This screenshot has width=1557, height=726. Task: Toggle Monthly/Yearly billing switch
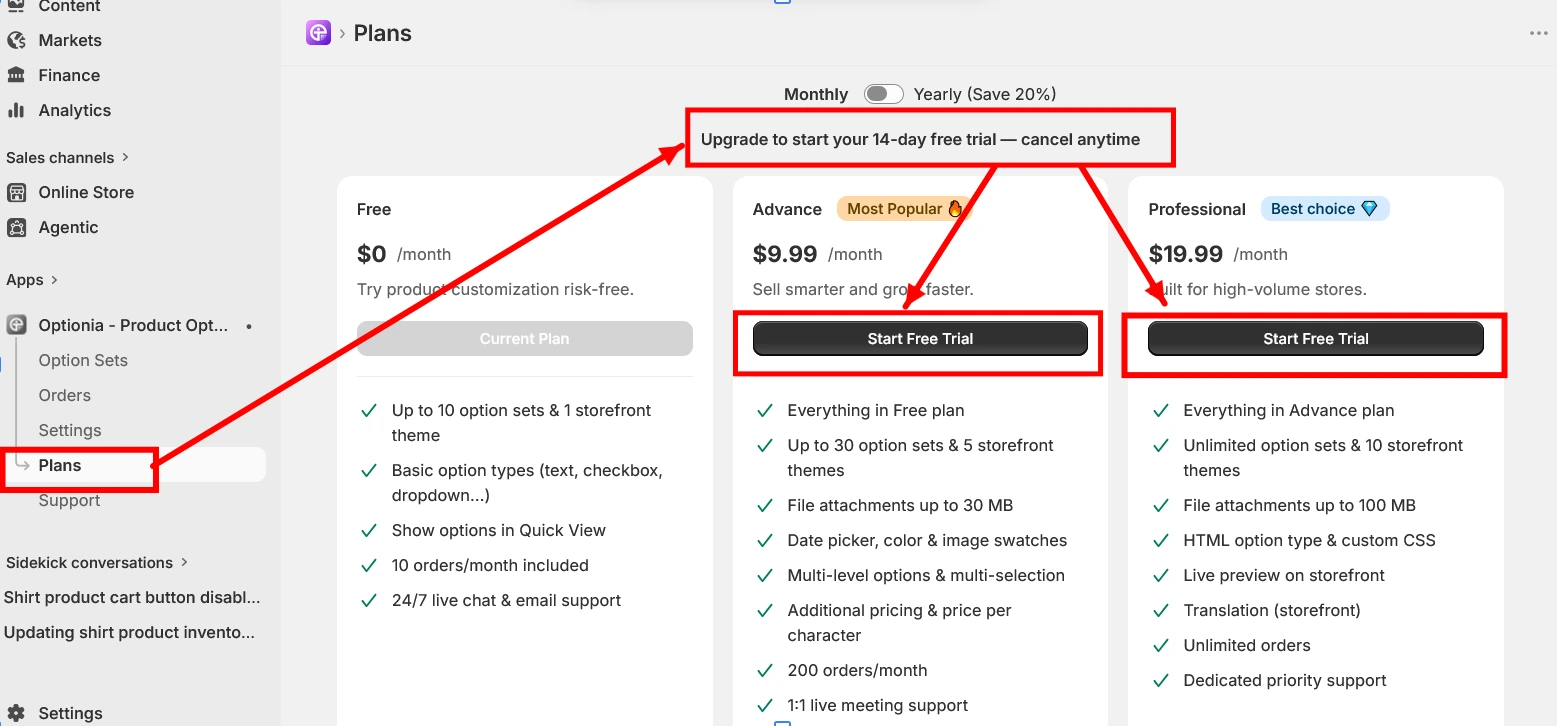[884, 94]
